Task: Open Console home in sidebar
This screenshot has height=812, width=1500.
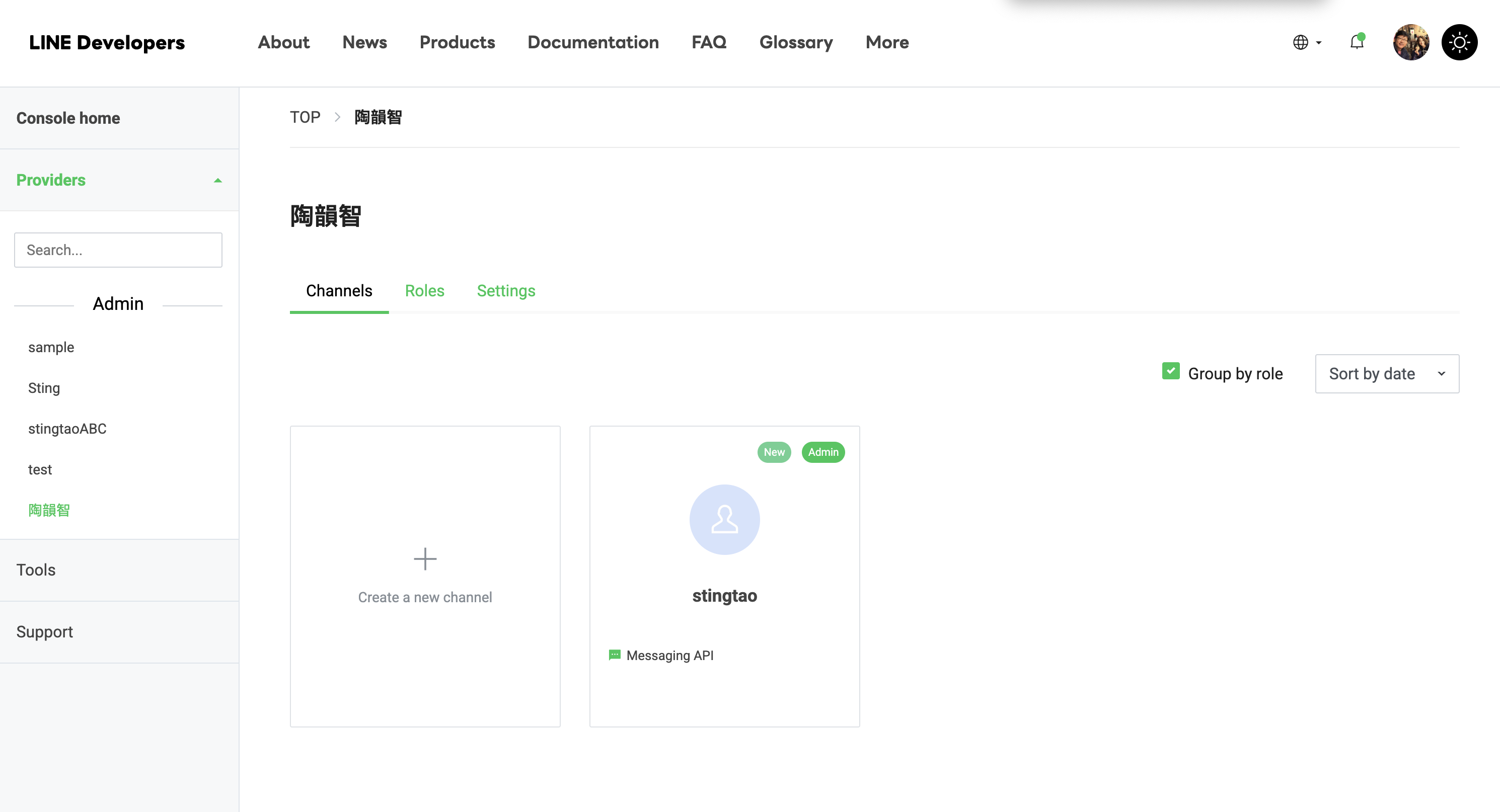Action: [x=68, y=118]
